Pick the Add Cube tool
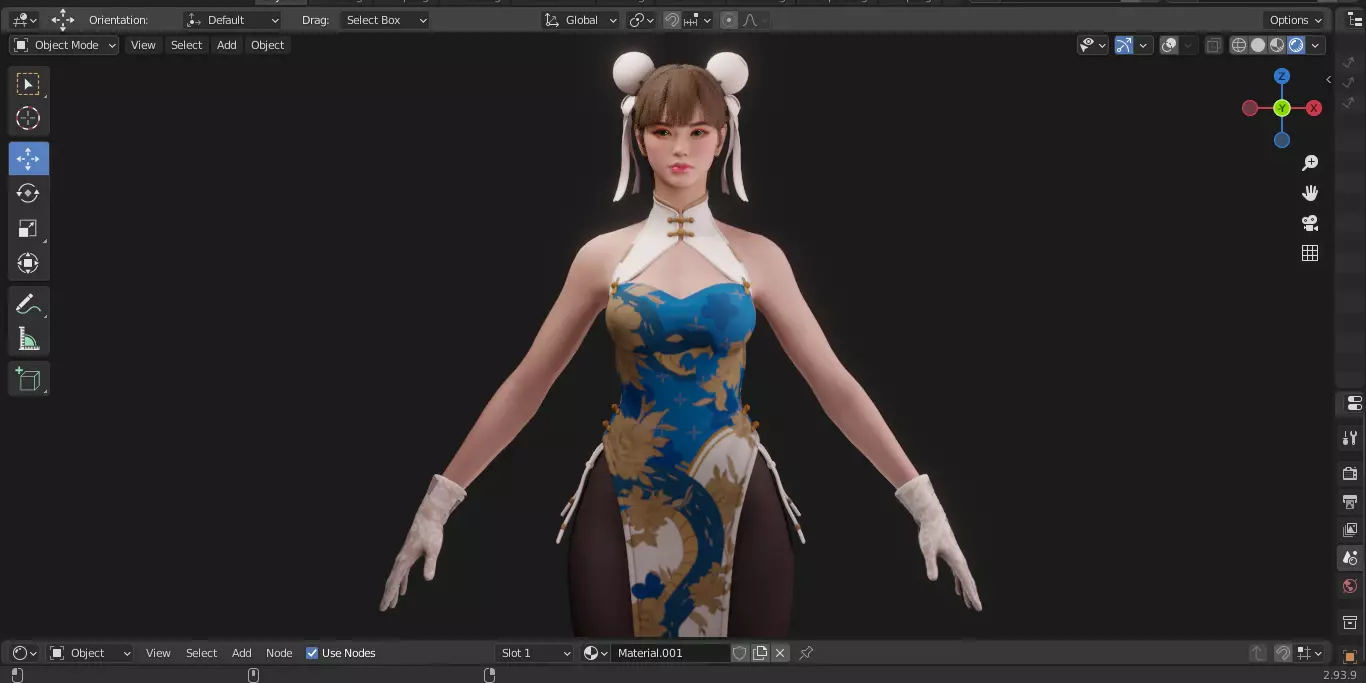Viewport: 1366px width, 683px height. point(28,379)
